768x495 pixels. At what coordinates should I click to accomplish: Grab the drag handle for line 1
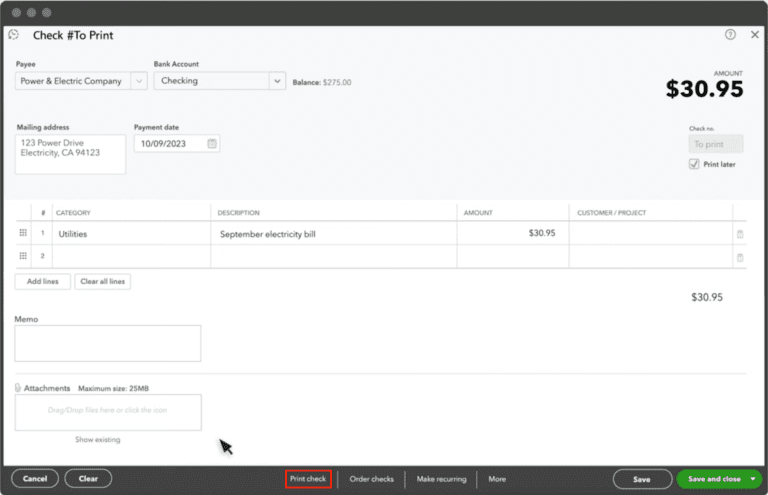tap(23, 233)
